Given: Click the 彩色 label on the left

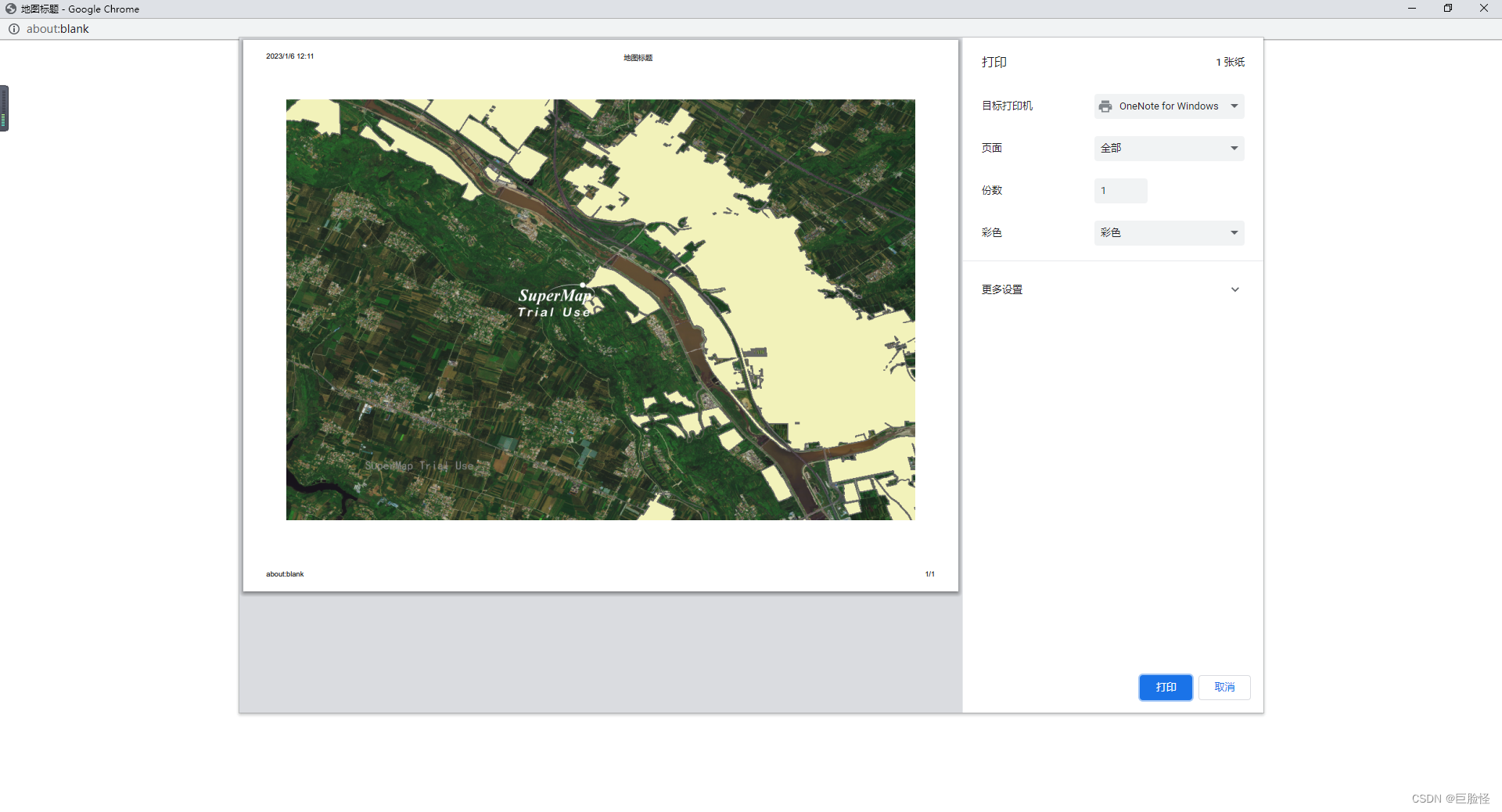Looking at the screenshot, I should click(x=992, y=233).
